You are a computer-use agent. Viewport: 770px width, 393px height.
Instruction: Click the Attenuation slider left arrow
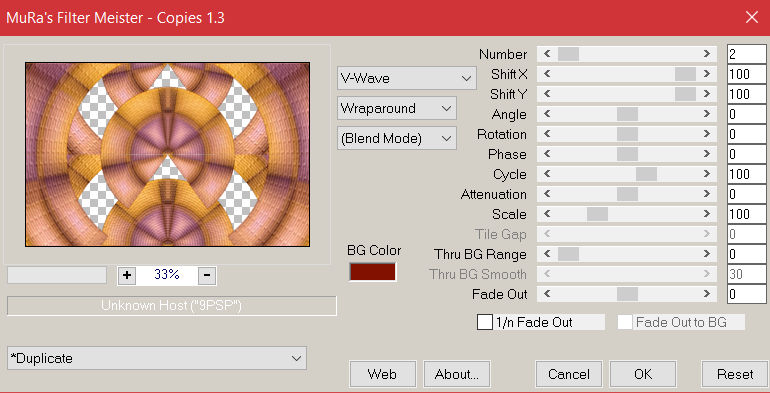point(547,194)
